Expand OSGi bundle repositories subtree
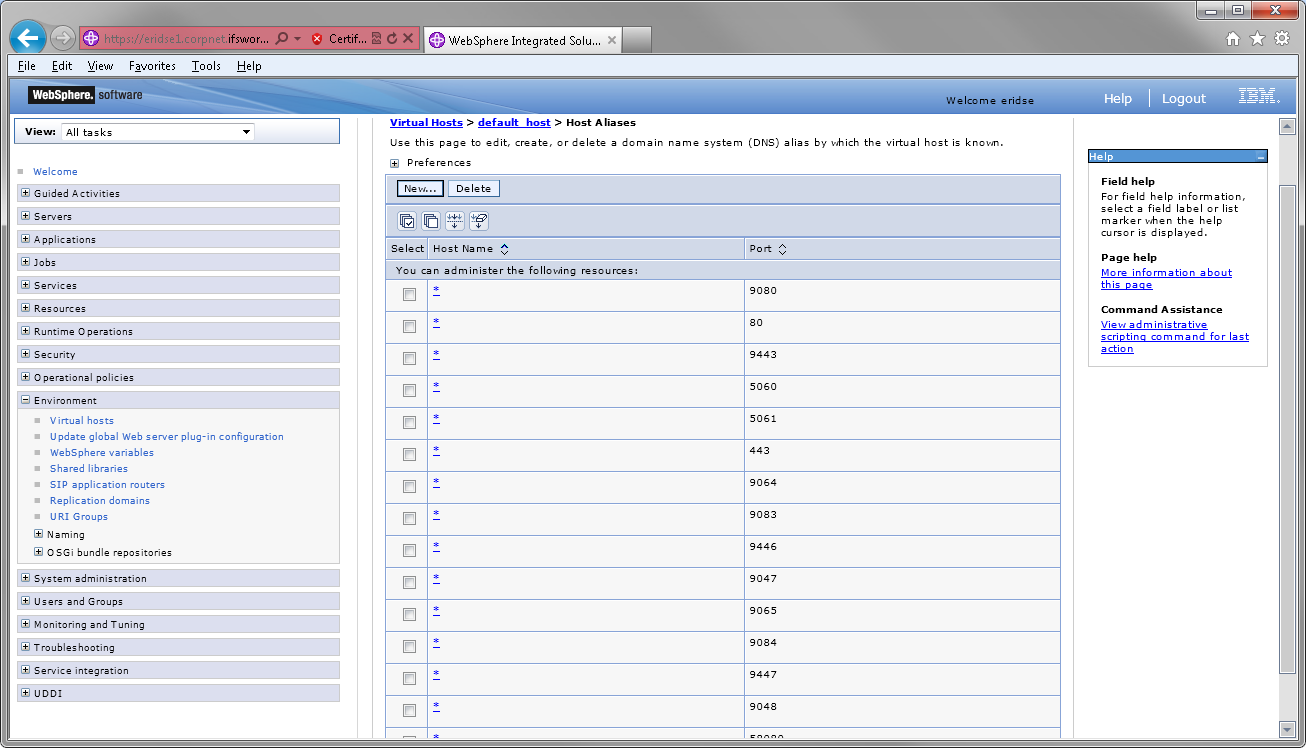 click(x=39, y=552)
